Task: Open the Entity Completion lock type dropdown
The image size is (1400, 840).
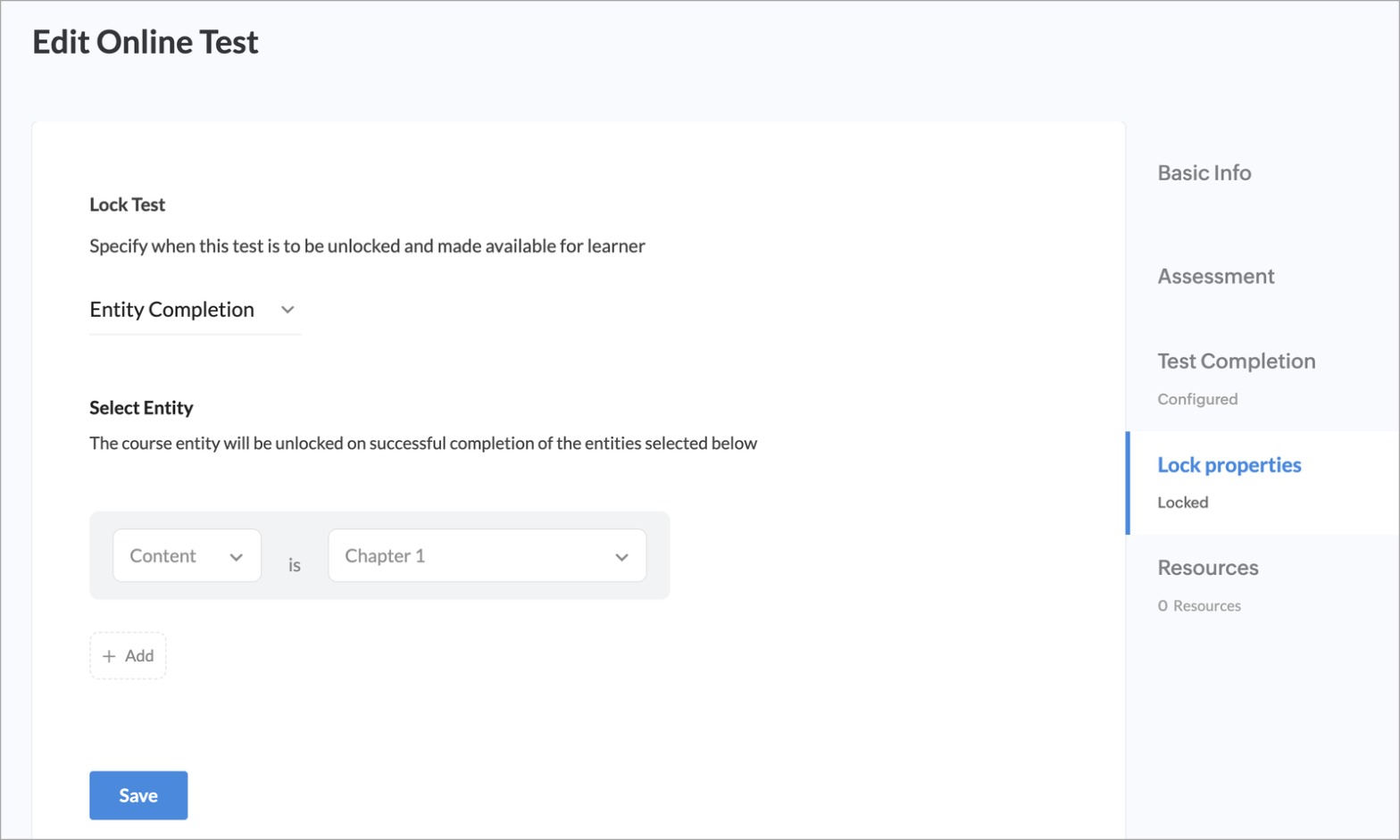Action: click(195, 310)
